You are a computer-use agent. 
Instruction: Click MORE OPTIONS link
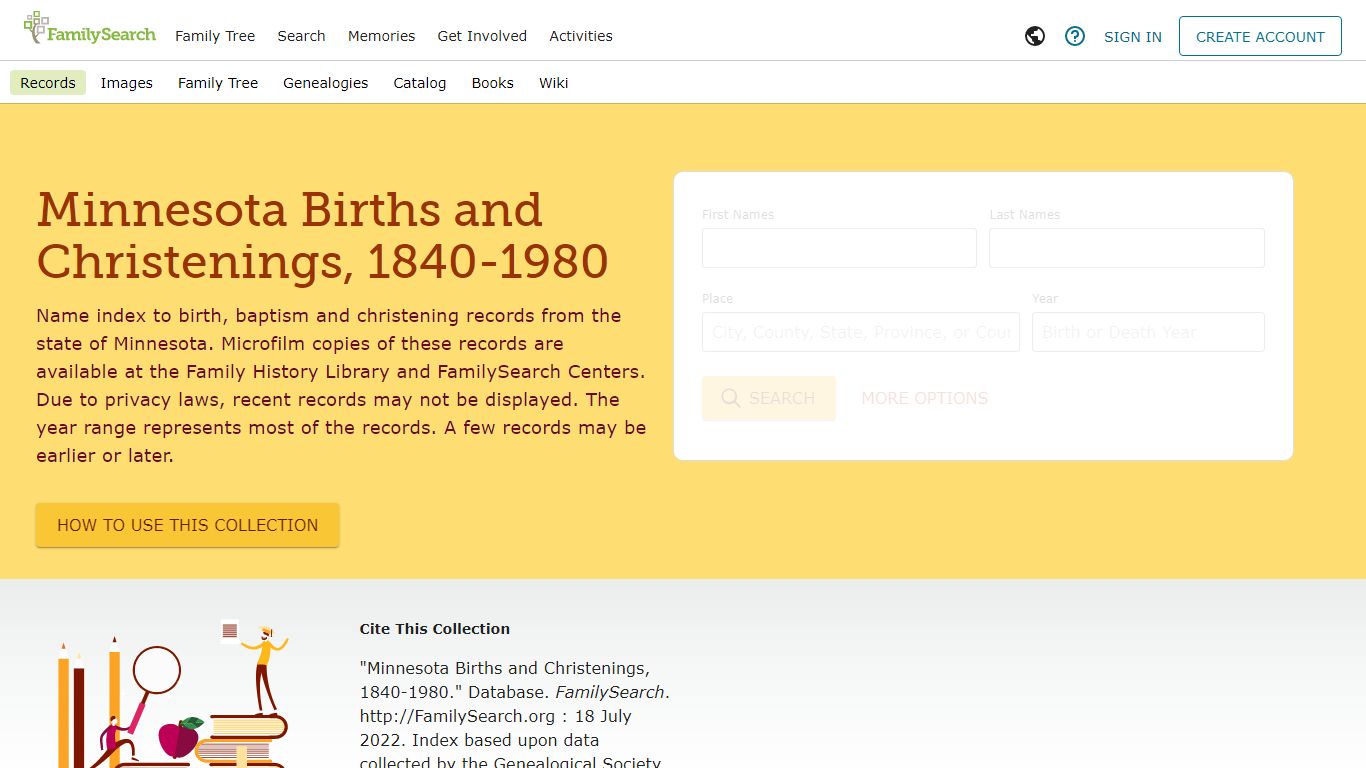point(925,398)
